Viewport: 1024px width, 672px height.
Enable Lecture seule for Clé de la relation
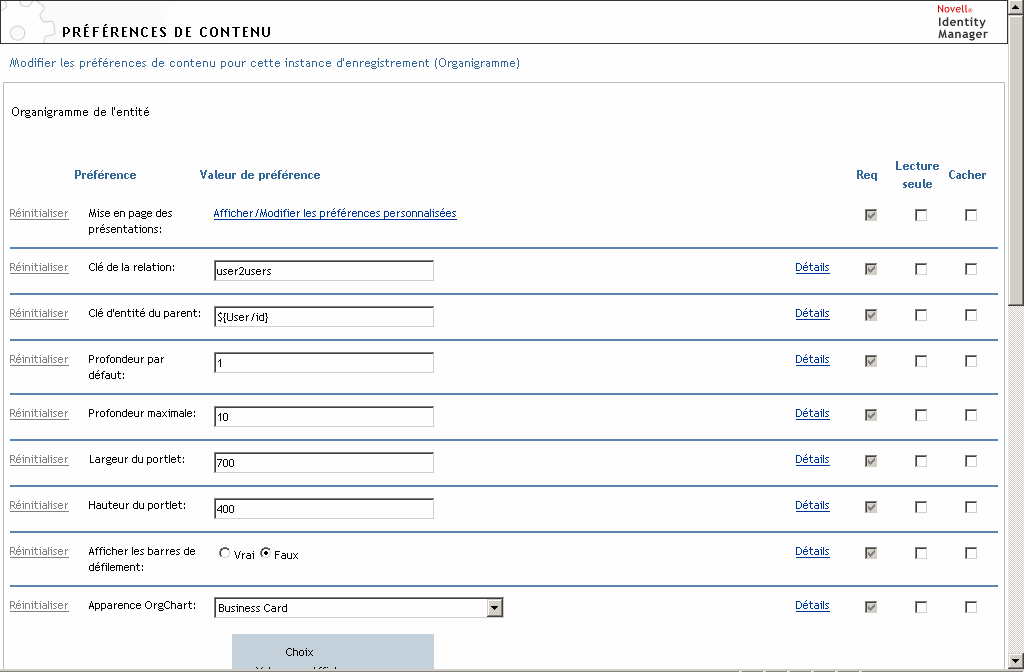click(921, 269)
